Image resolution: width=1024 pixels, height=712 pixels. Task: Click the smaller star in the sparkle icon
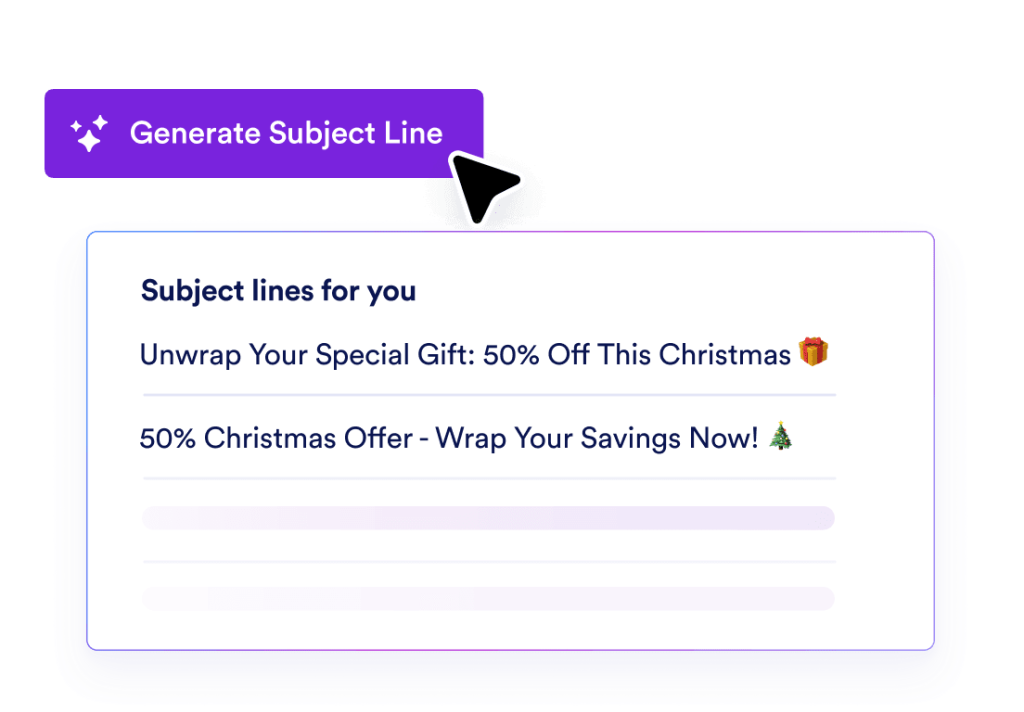(100, 122)
